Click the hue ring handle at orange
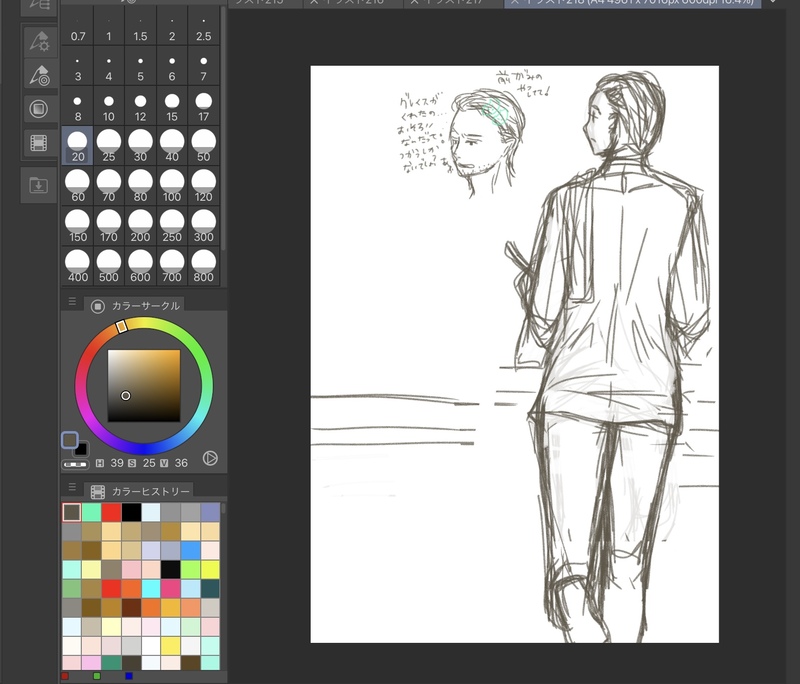 (121, 326)
